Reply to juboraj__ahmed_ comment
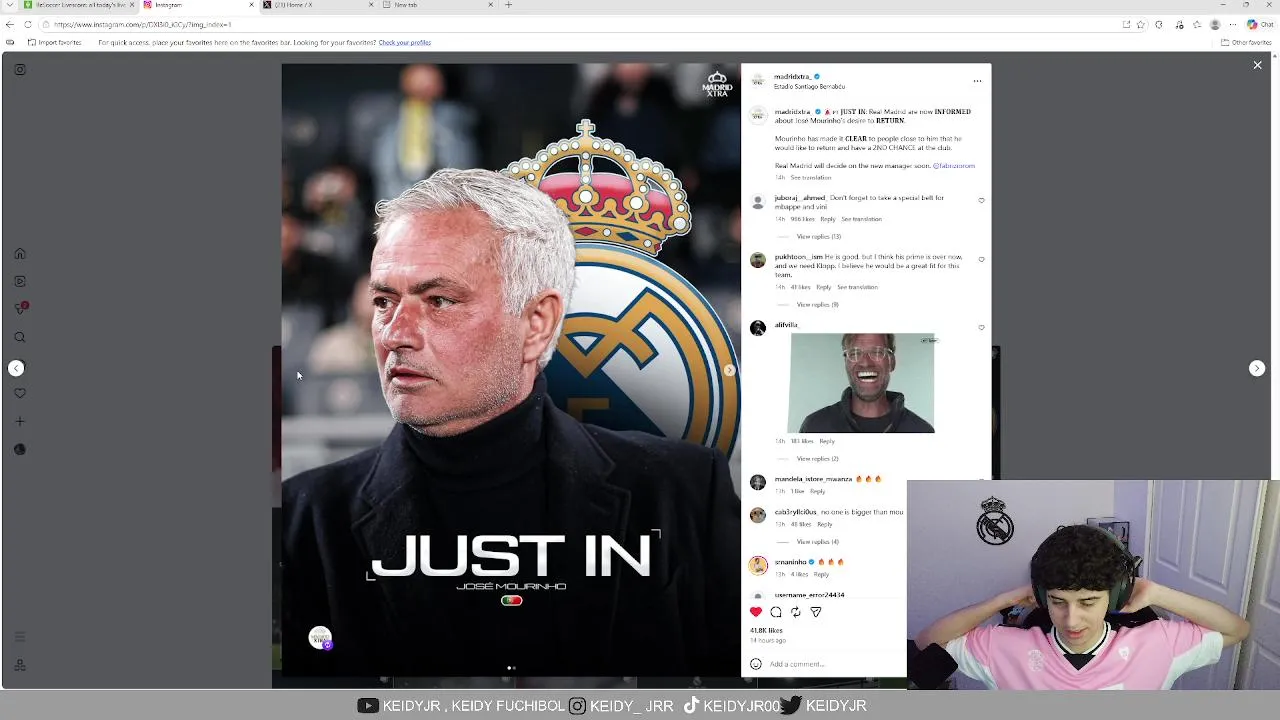The image size is (1280, 720). tap(828, 219)
